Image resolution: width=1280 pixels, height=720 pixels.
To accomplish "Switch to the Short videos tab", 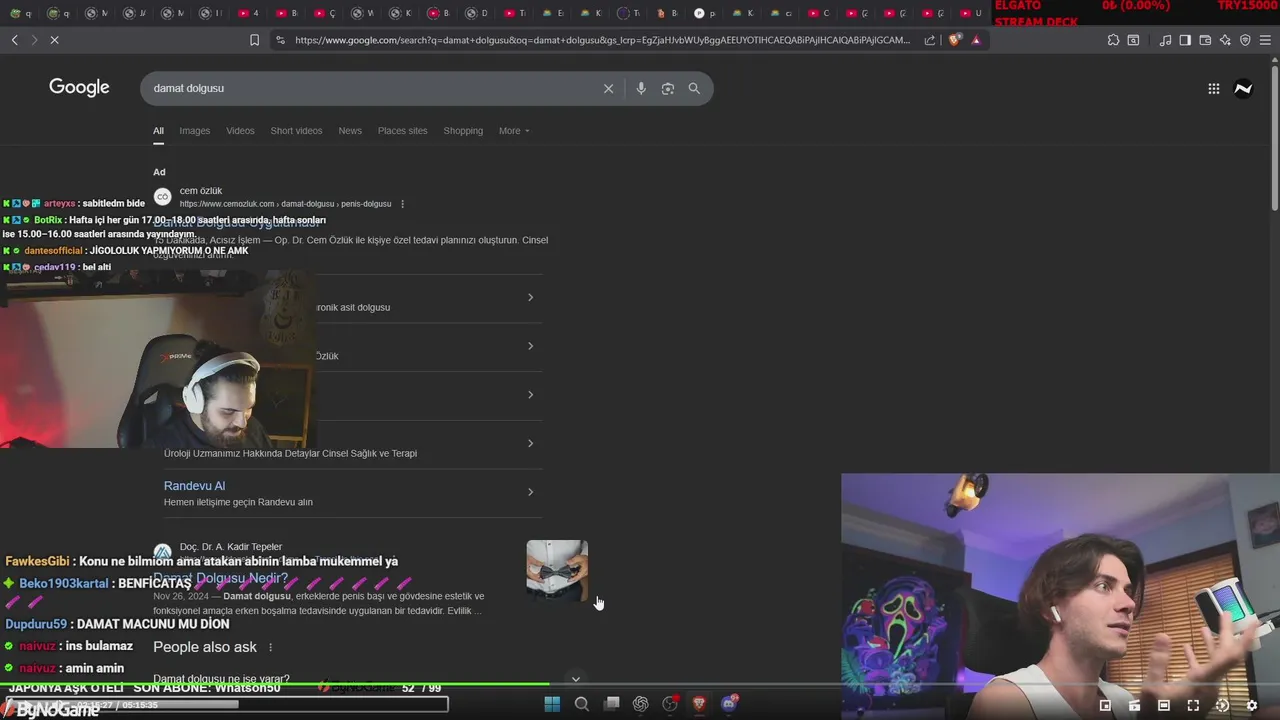I will [x=296, y=131].
